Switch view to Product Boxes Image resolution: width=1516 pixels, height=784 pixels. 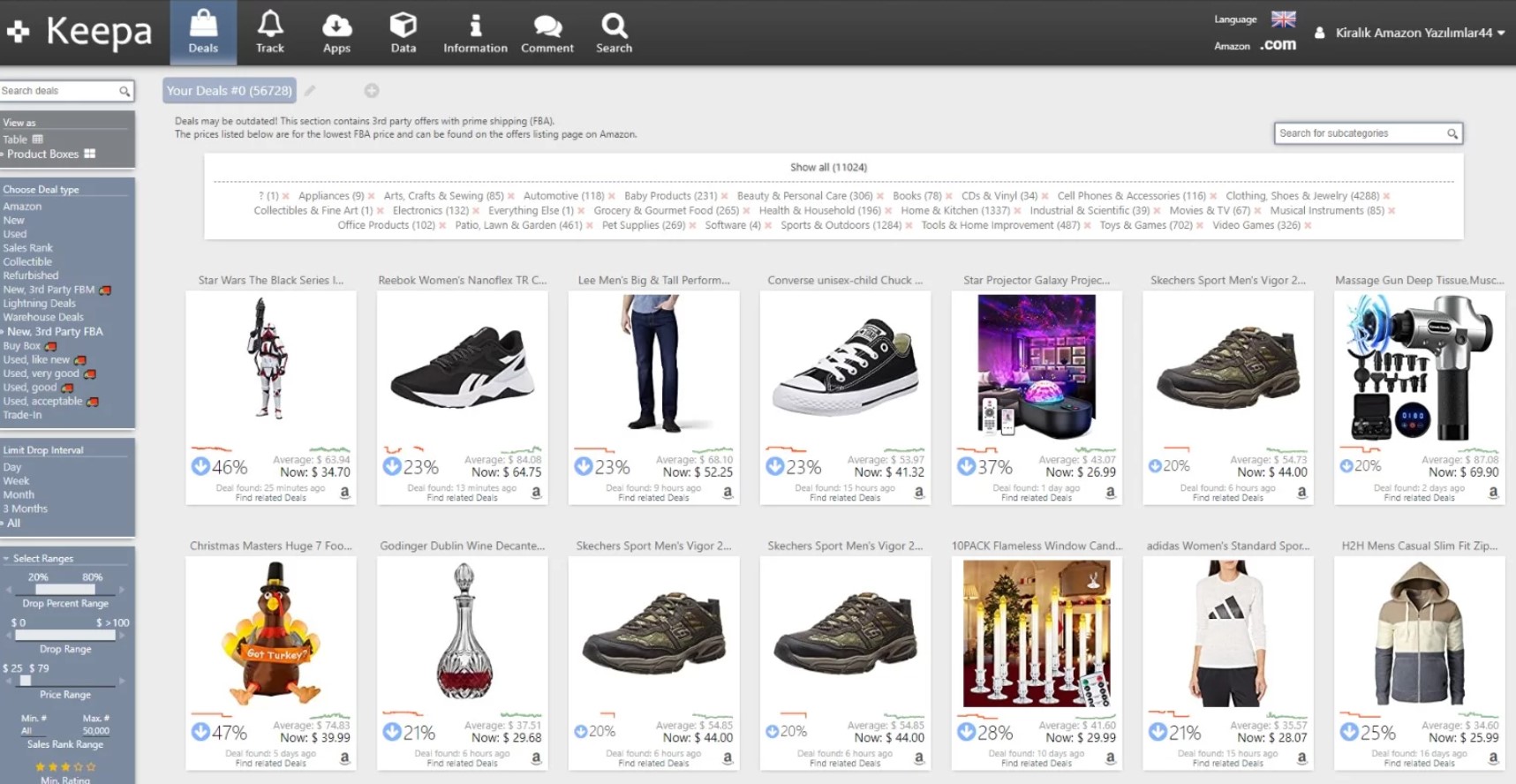pyautogui.click(x=50, y=154)
